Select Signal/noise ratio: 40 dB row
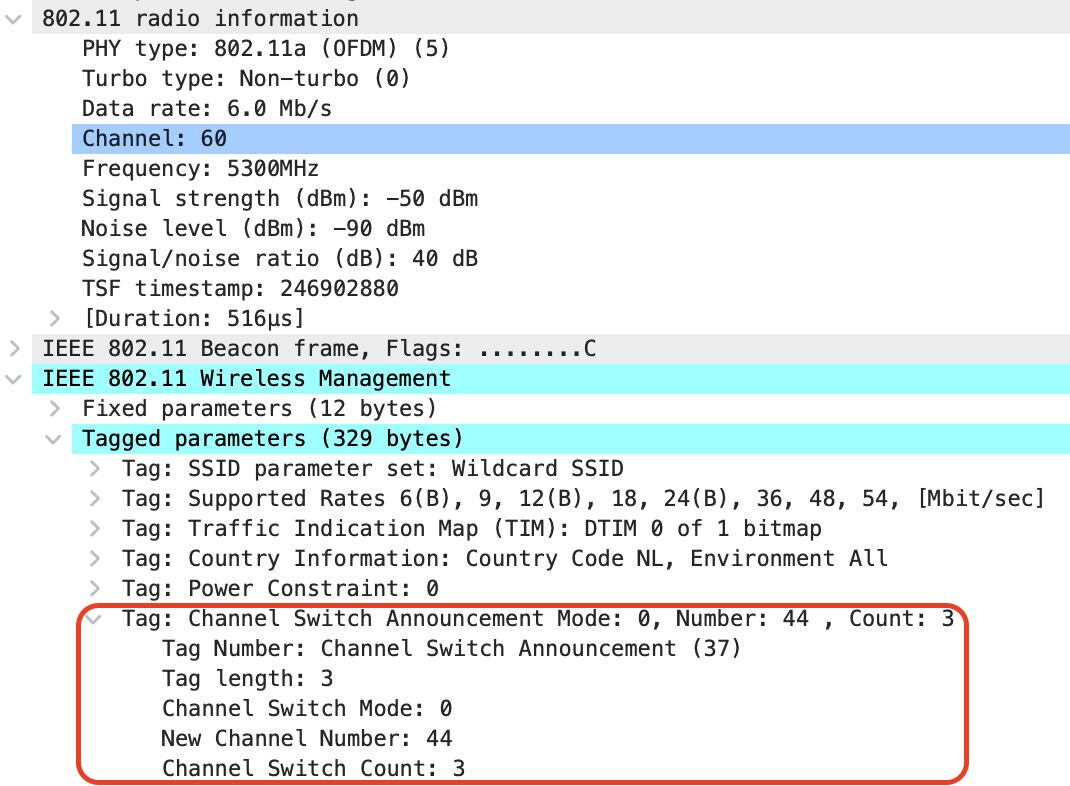Viewport: 1070px width, 786px height. point(280,259)
